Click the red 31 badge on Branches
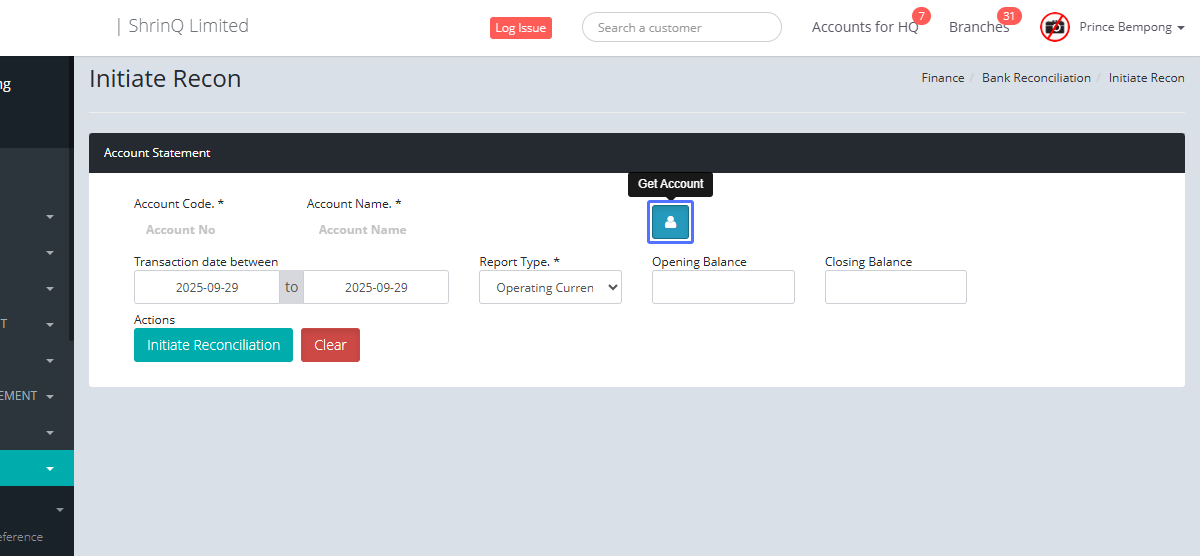 click(1008, 16)
